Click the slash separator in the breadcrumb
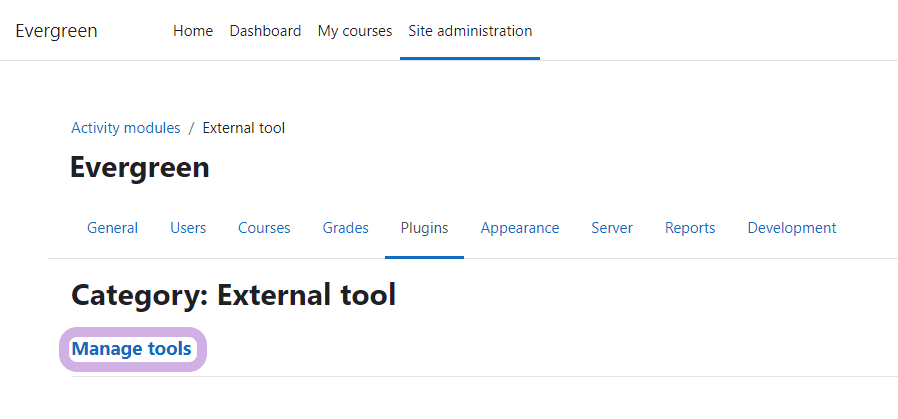This screenshot has height=419, width=898. click(192, 128)
